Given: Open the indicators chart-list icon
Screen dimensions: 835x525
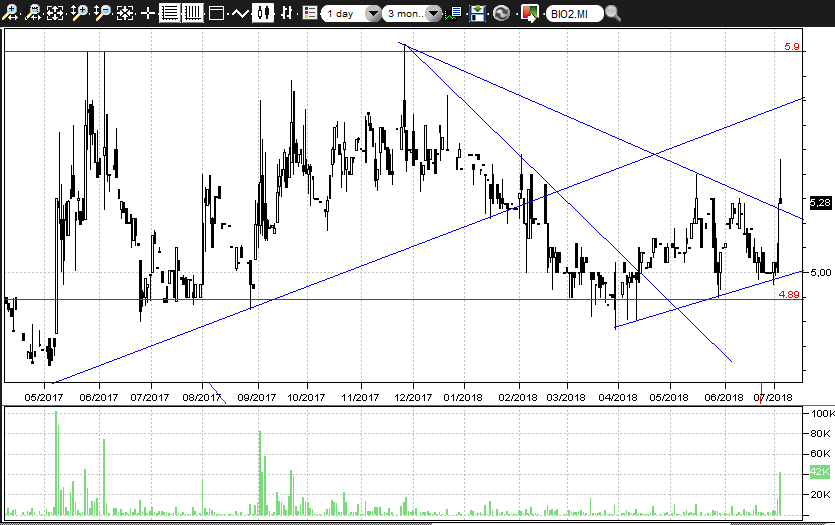Looking at the screenshot, I should click(x=454, y=13).
